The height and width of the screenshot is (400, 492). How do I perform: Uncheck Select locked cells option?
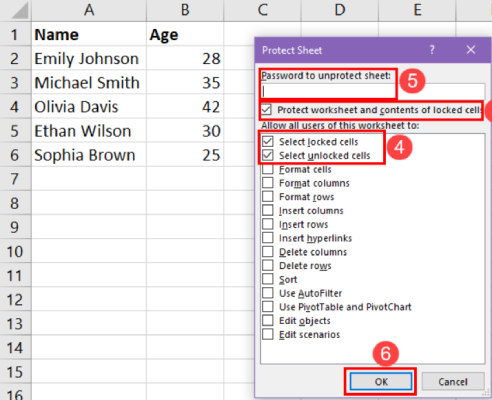pos(268,142)
